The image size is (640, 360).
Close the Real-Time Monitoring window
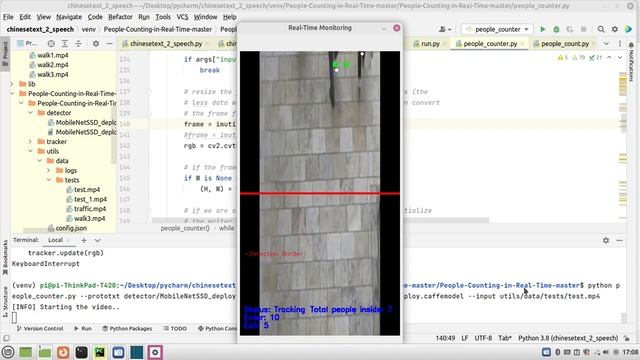[396, 28]
